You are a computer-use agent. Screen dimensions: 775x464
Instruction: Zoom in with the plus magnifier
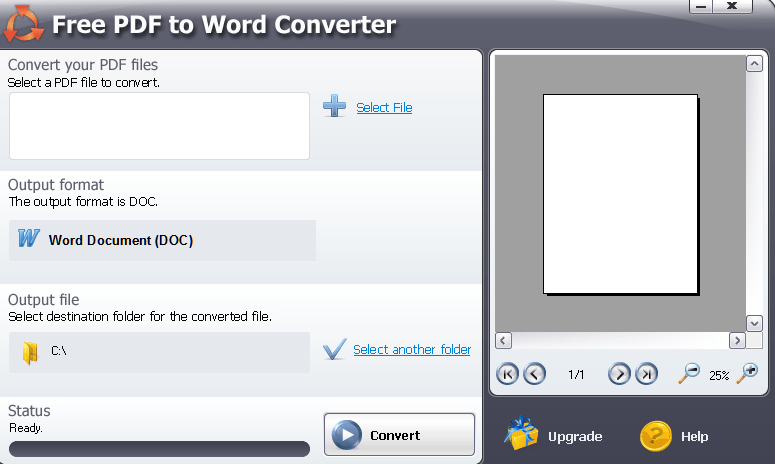point(747,373)
